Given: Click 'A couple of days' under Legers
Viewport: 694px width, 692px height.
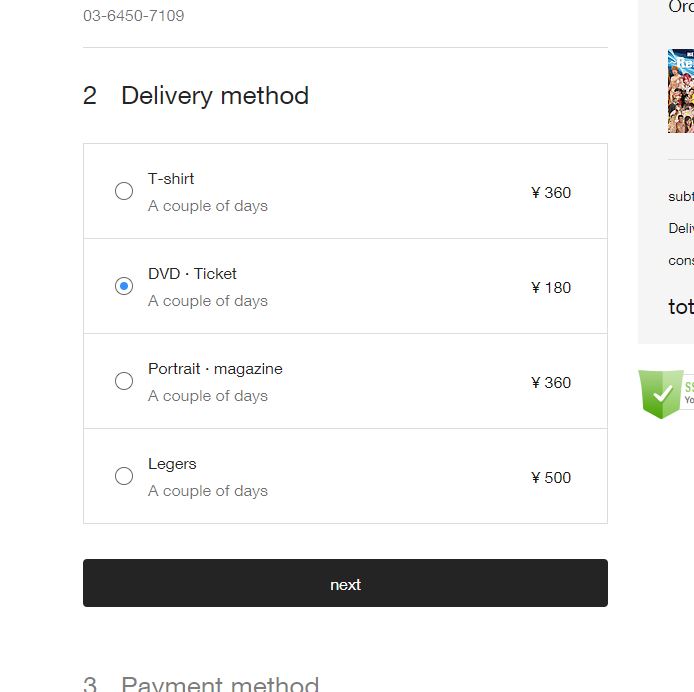Looking at the screenshot, I should (x=208, y=491).
